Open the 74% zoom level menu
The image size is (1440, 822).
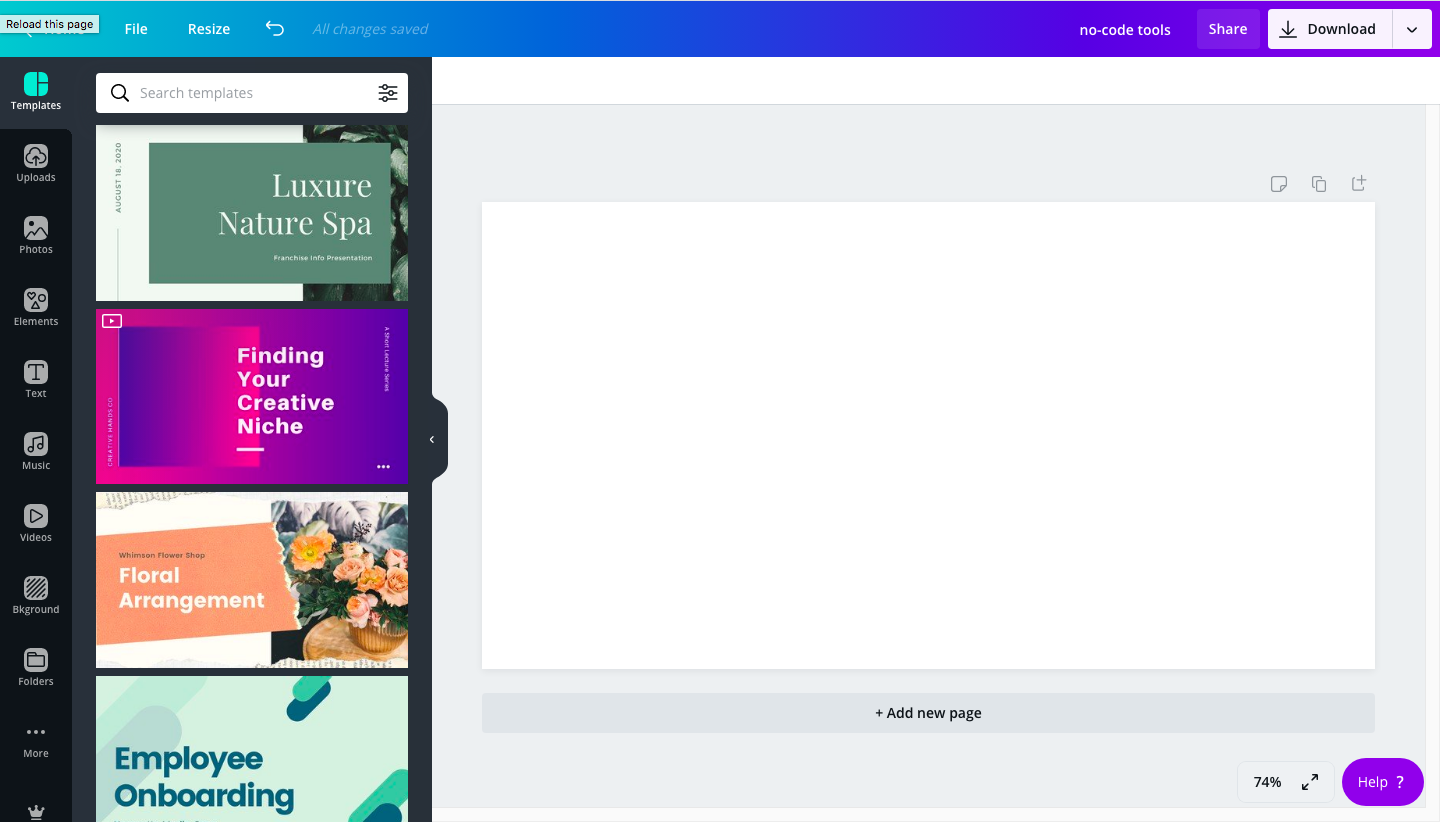click(x=1267, y=782)
